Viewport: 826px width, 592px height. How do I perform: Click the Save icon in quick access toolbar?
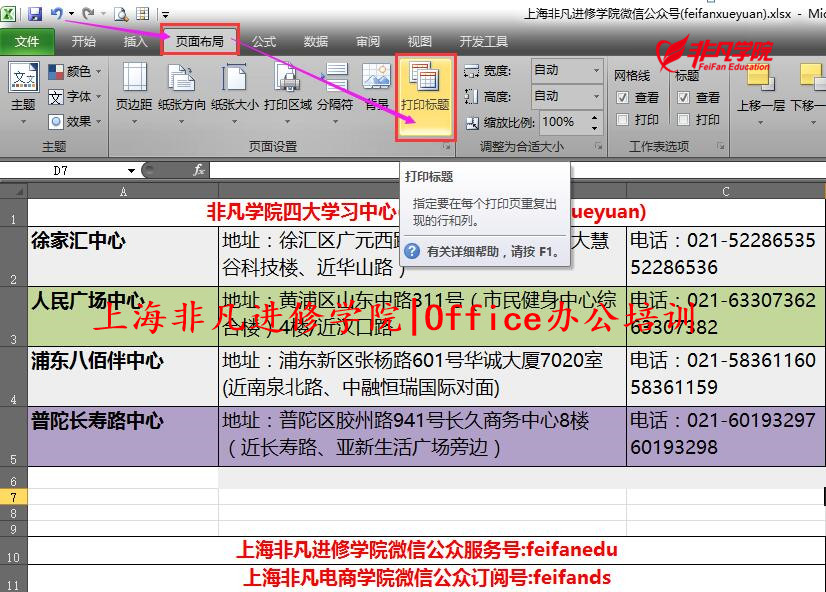tap(35, 14)
